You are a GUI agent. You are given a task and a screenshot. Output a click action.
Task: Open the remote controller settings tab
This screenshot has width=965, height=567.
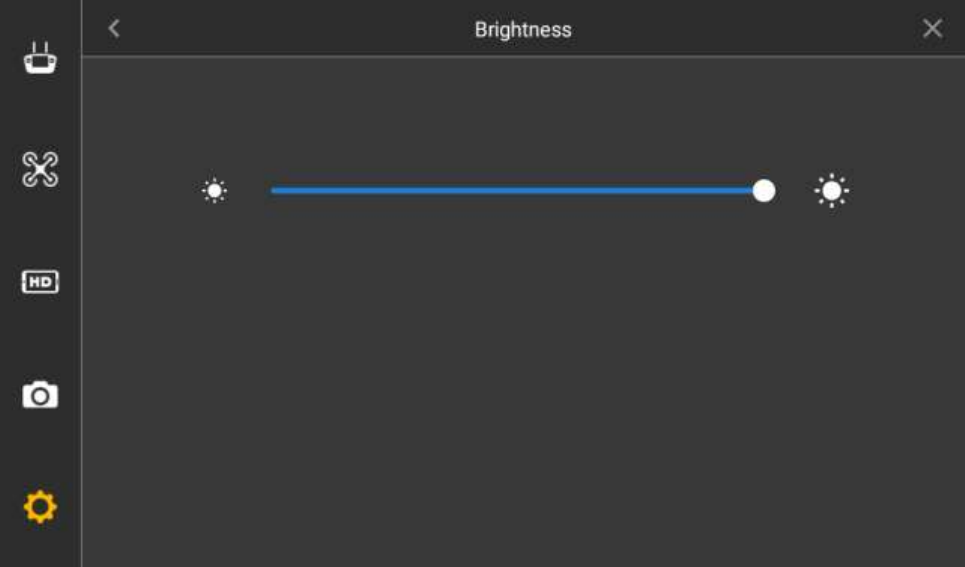(x=40, y=58)
